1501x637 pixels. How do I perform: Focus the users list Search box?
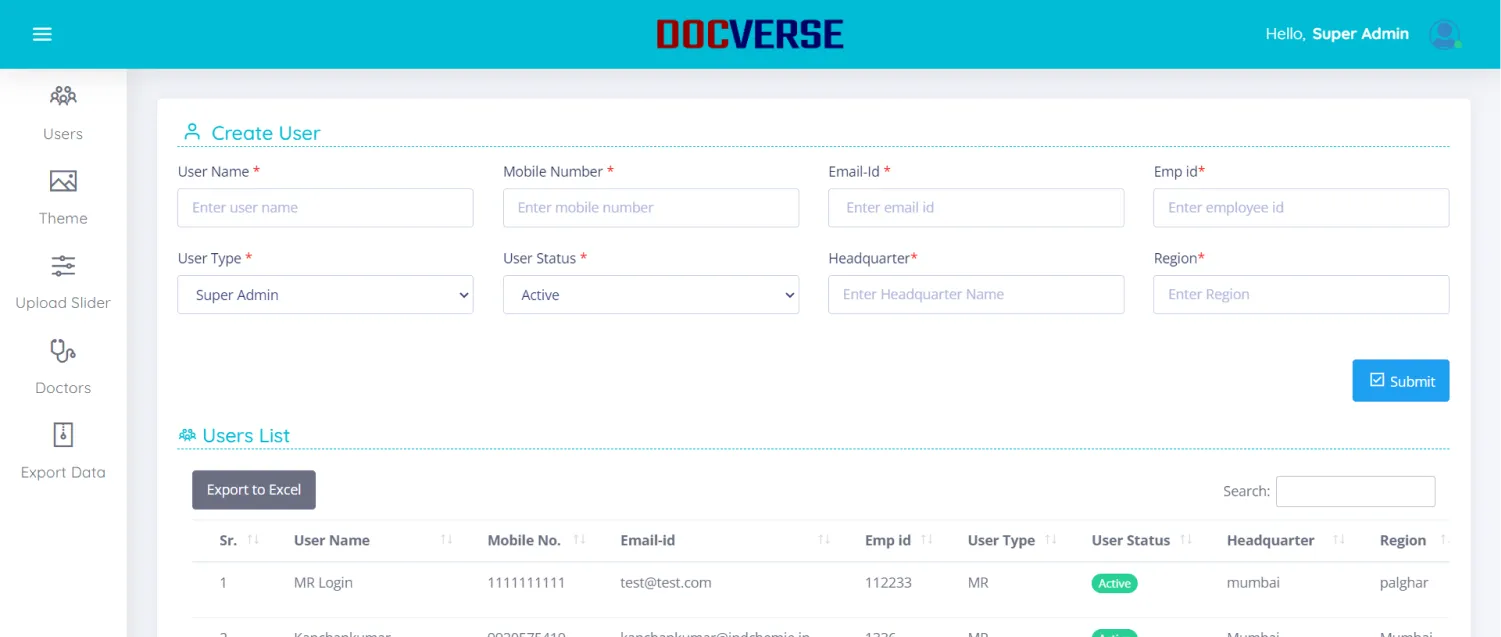pos(1356,491)
